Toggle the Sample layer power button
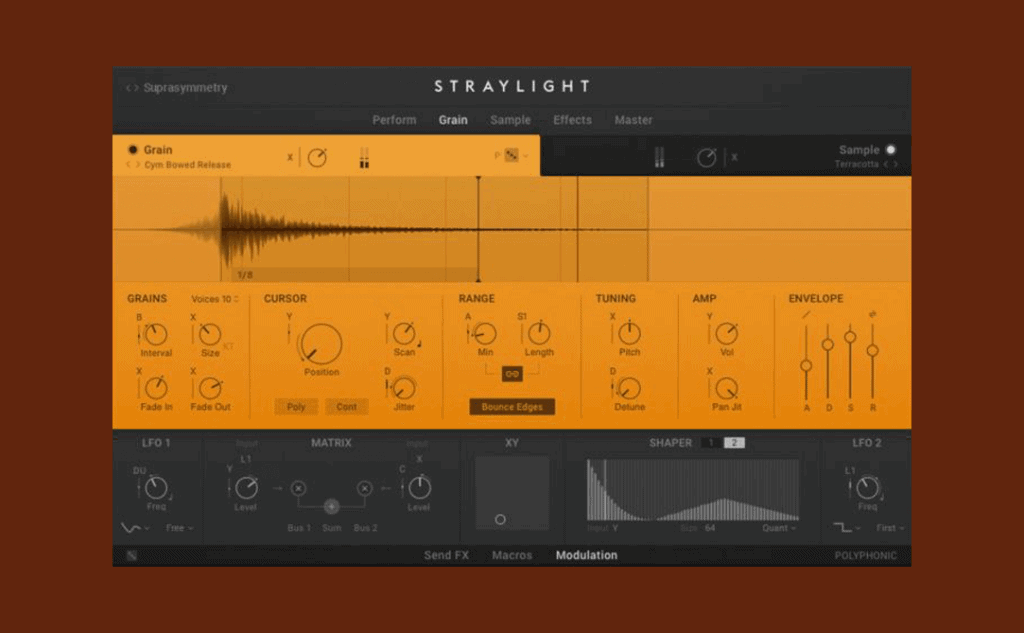The image size is (1024, 633). (891, 150)
